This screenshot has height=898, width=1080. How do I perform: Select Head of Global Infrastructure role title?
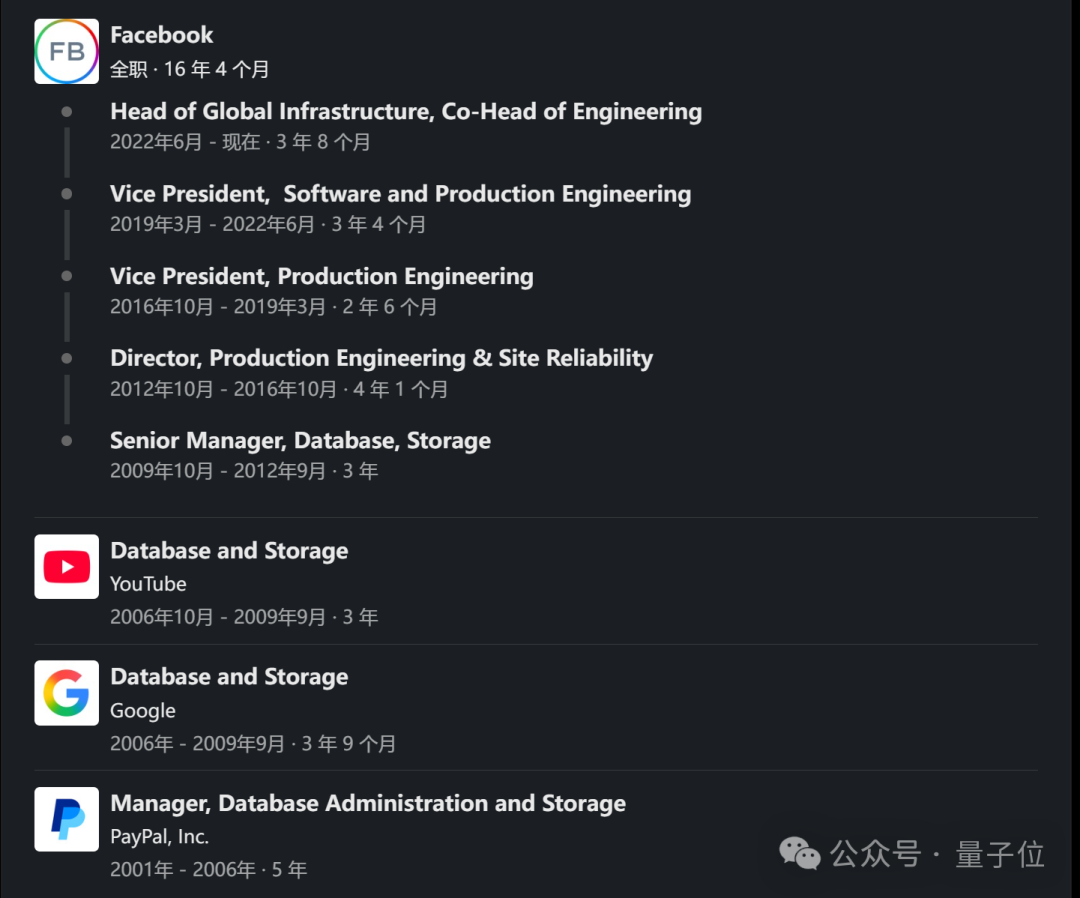coord(405,111)
